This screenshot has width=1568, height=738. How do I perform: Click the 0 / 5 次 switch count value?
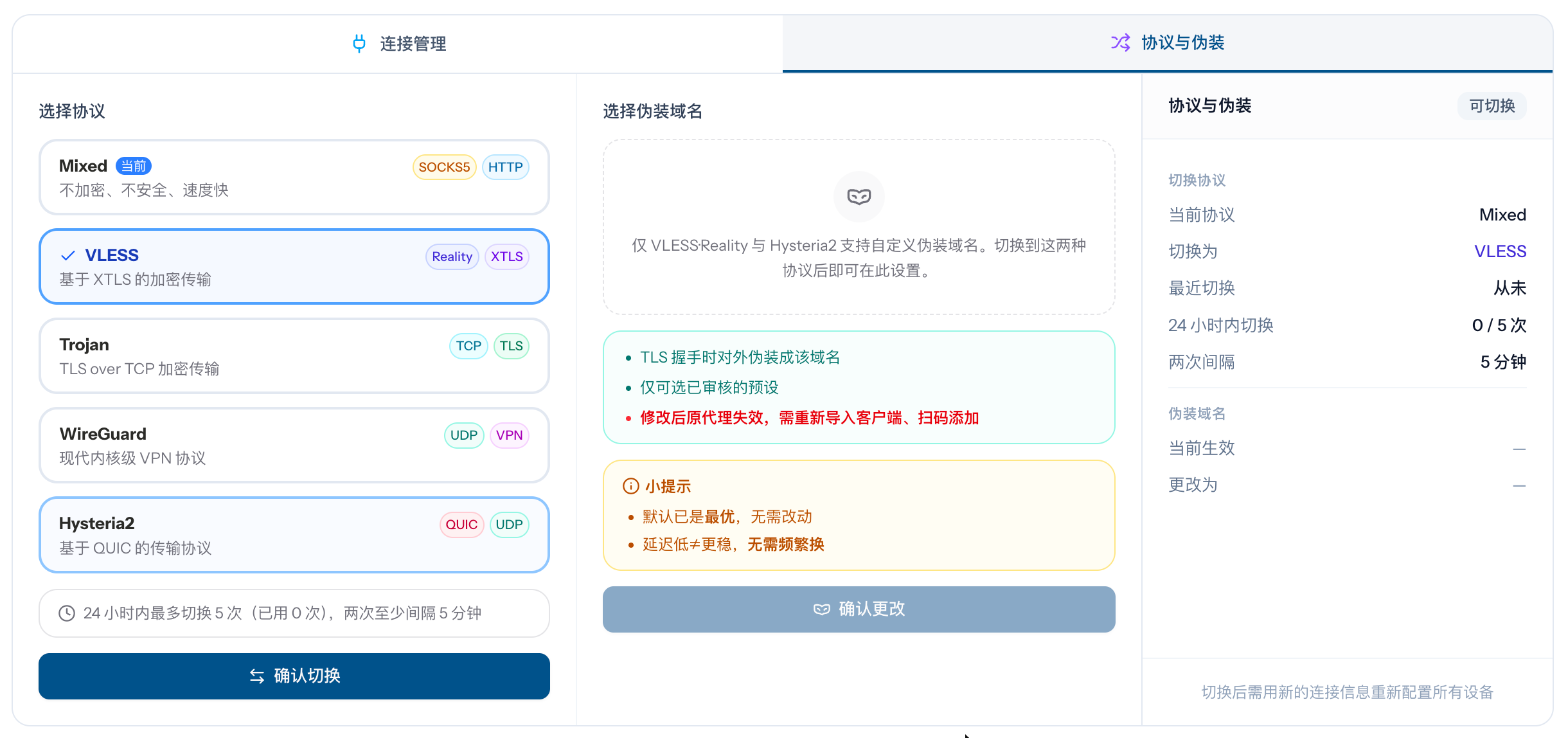[1499, 325]
